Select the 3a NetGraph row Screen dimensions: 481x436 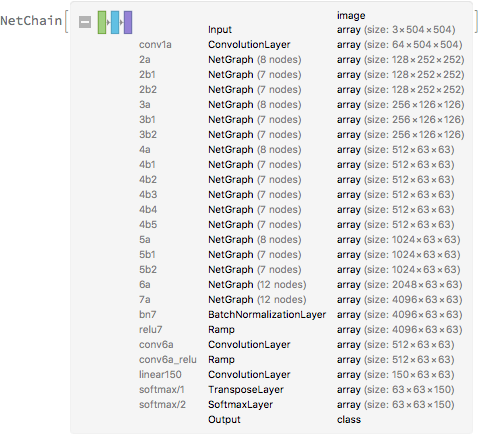click(301, 105)
